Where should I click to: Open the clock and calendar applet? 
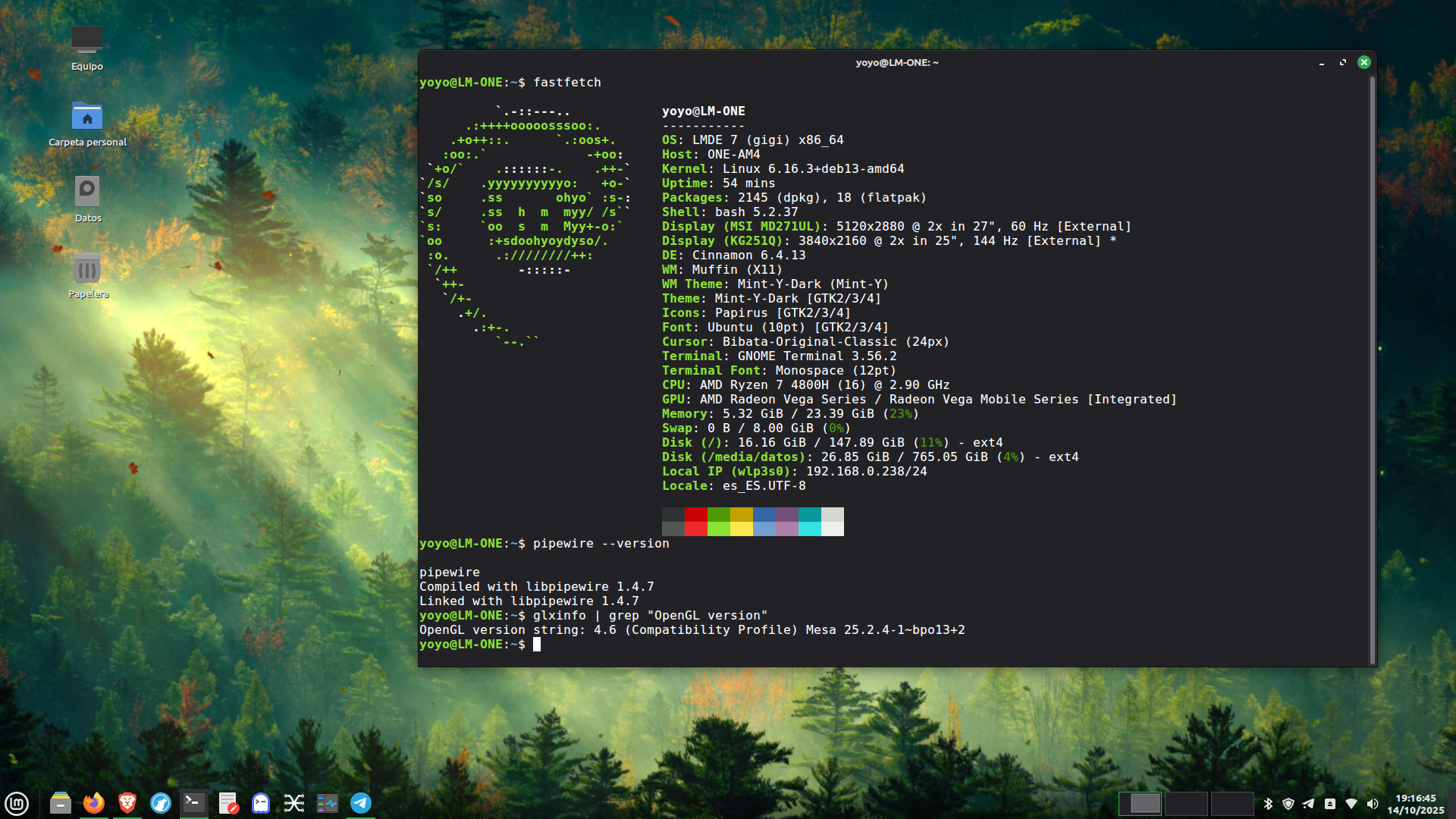tap(1415, 804)
